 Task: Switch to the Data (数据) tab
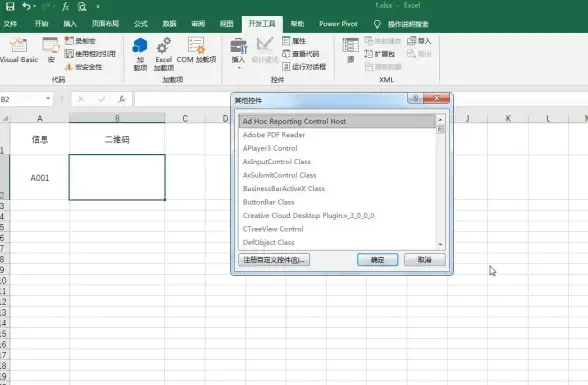click(169, 24)
